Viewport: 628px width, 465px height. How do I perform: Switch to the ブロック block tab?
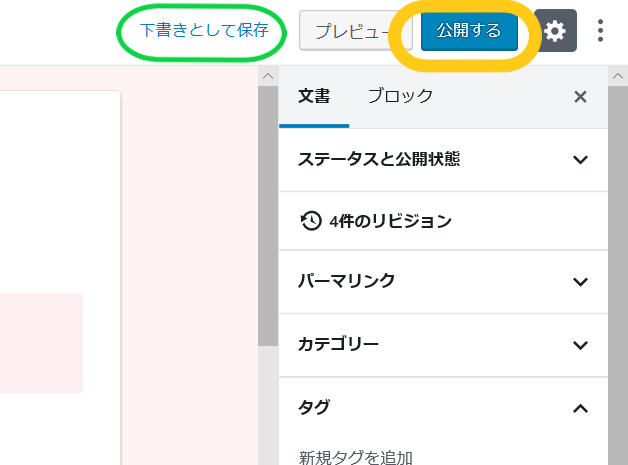click(x=400, y=97)
